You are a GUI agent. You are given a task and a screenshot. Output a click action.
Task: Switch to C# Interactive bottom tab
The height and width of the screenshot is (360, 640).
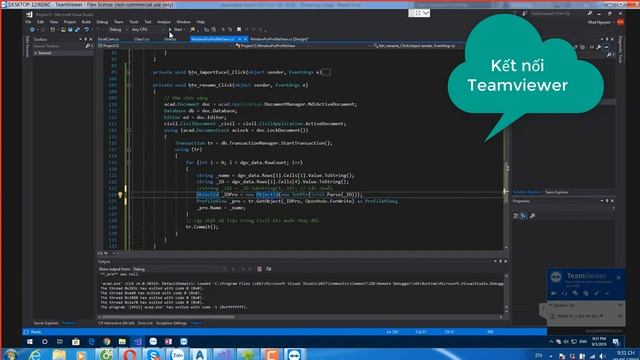point(116,323)
